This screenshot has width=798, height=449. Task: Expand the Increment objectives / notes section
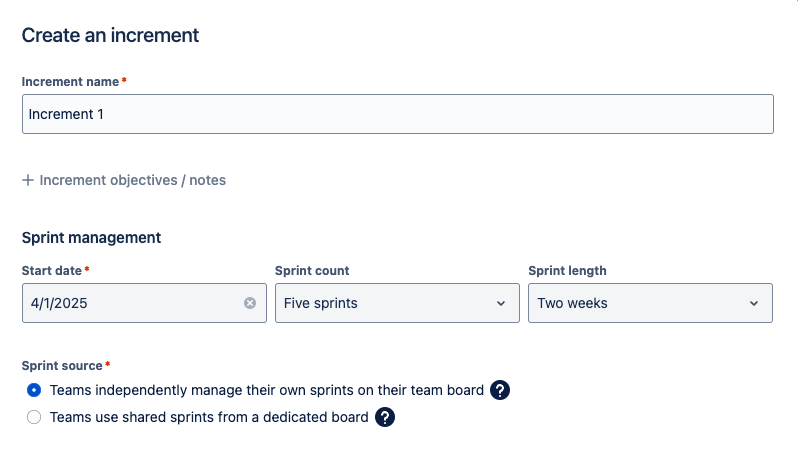132,180
